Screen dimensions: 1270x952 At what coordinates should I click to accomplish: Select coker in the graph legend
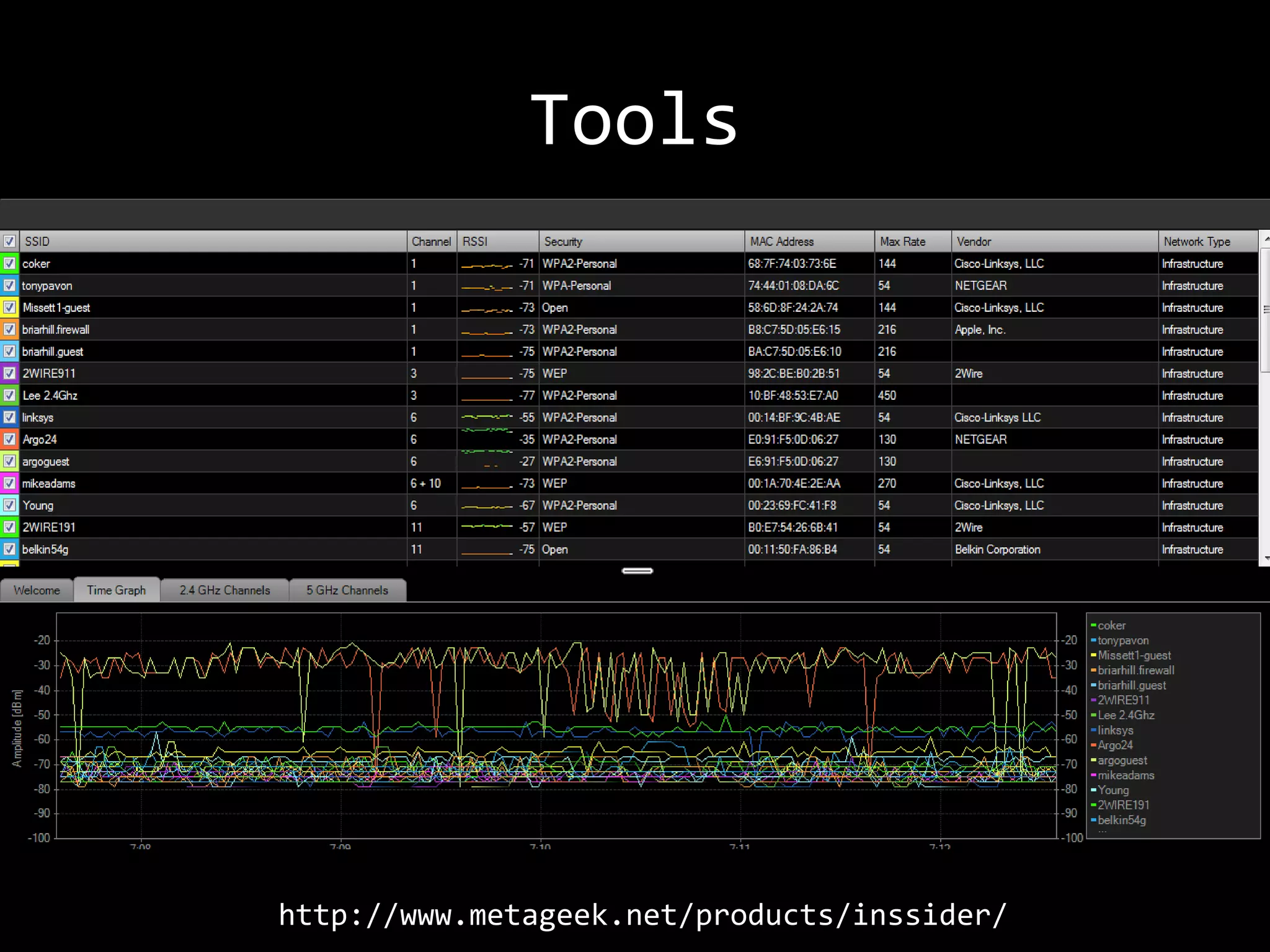pyautogui.click(x=1108, y=625)
